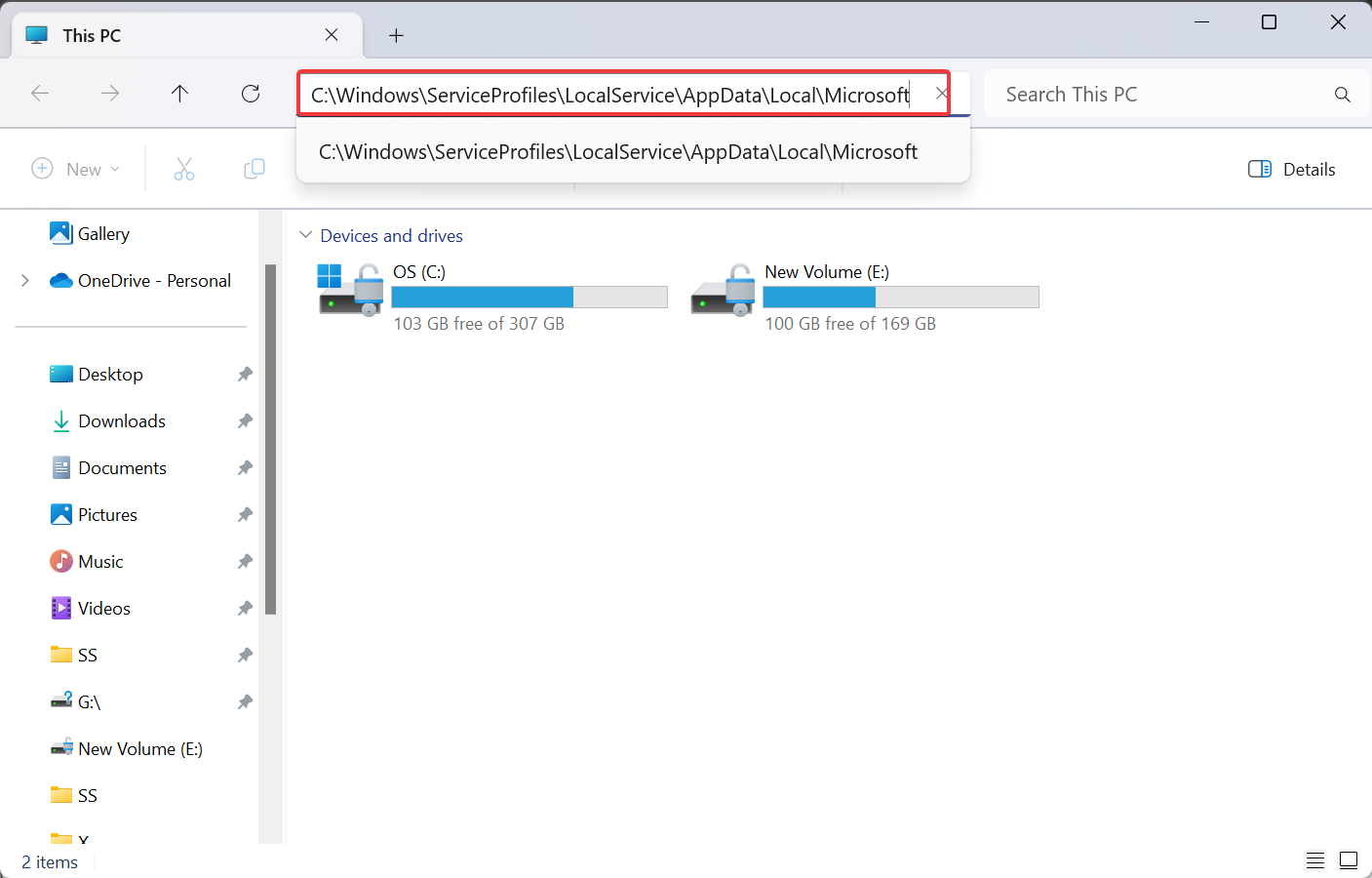Open the Documents quick access folder

click(108, 468)
